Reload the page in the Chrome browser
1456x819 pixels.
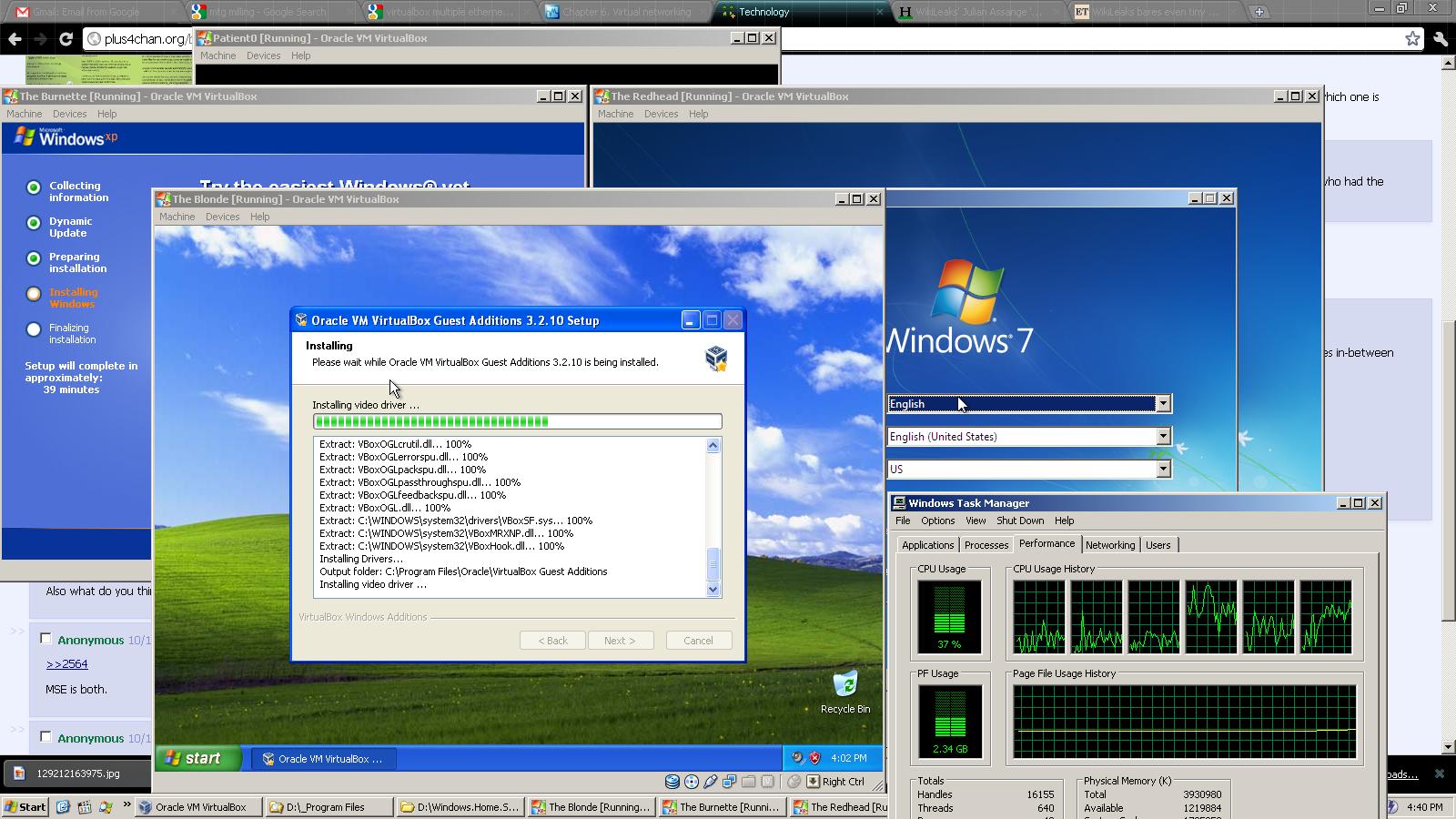pyautogui.click(x=66, y=39)
